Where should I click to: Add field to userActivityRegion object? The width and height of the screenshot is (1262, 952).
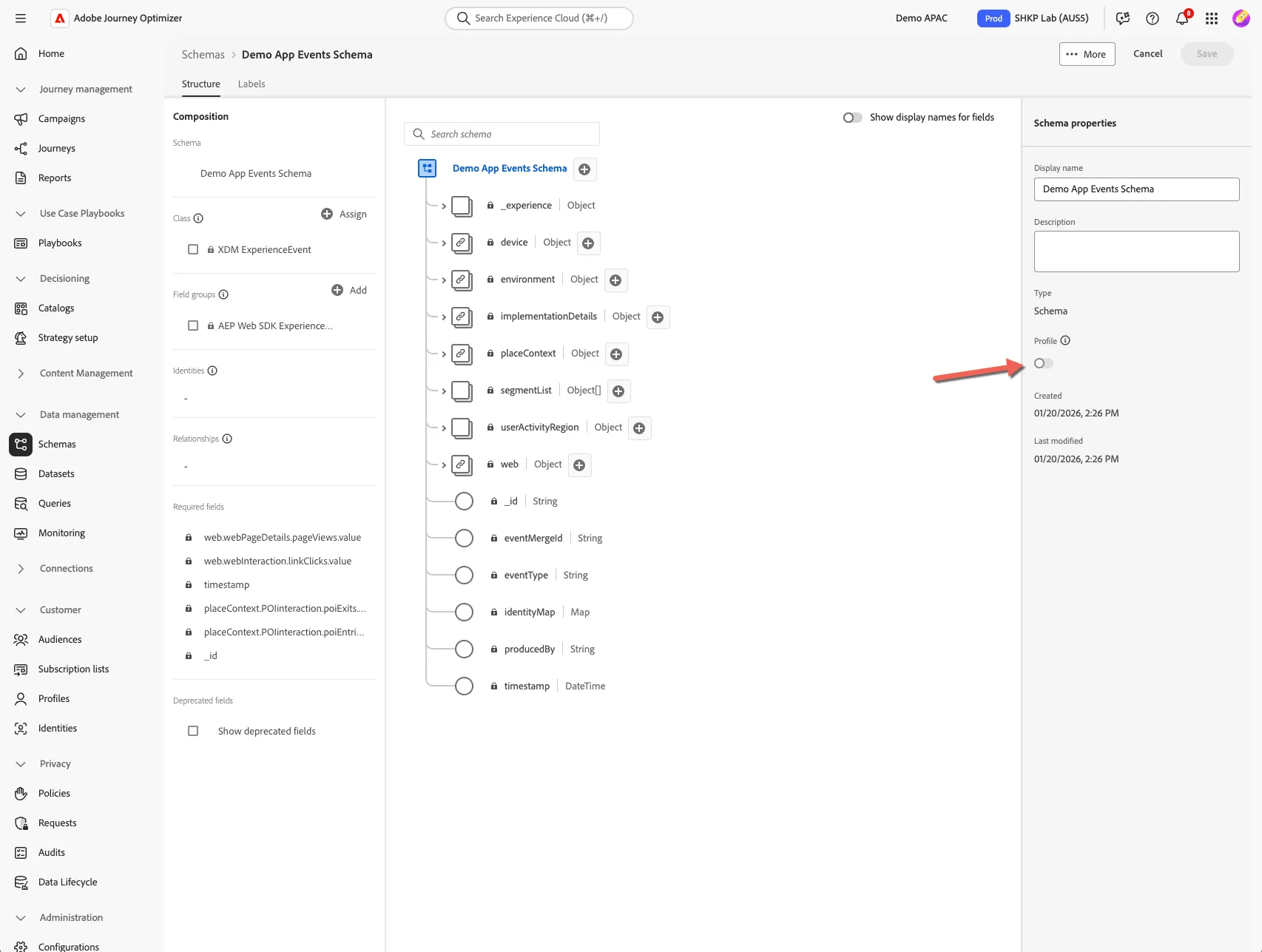coord(639,428)
